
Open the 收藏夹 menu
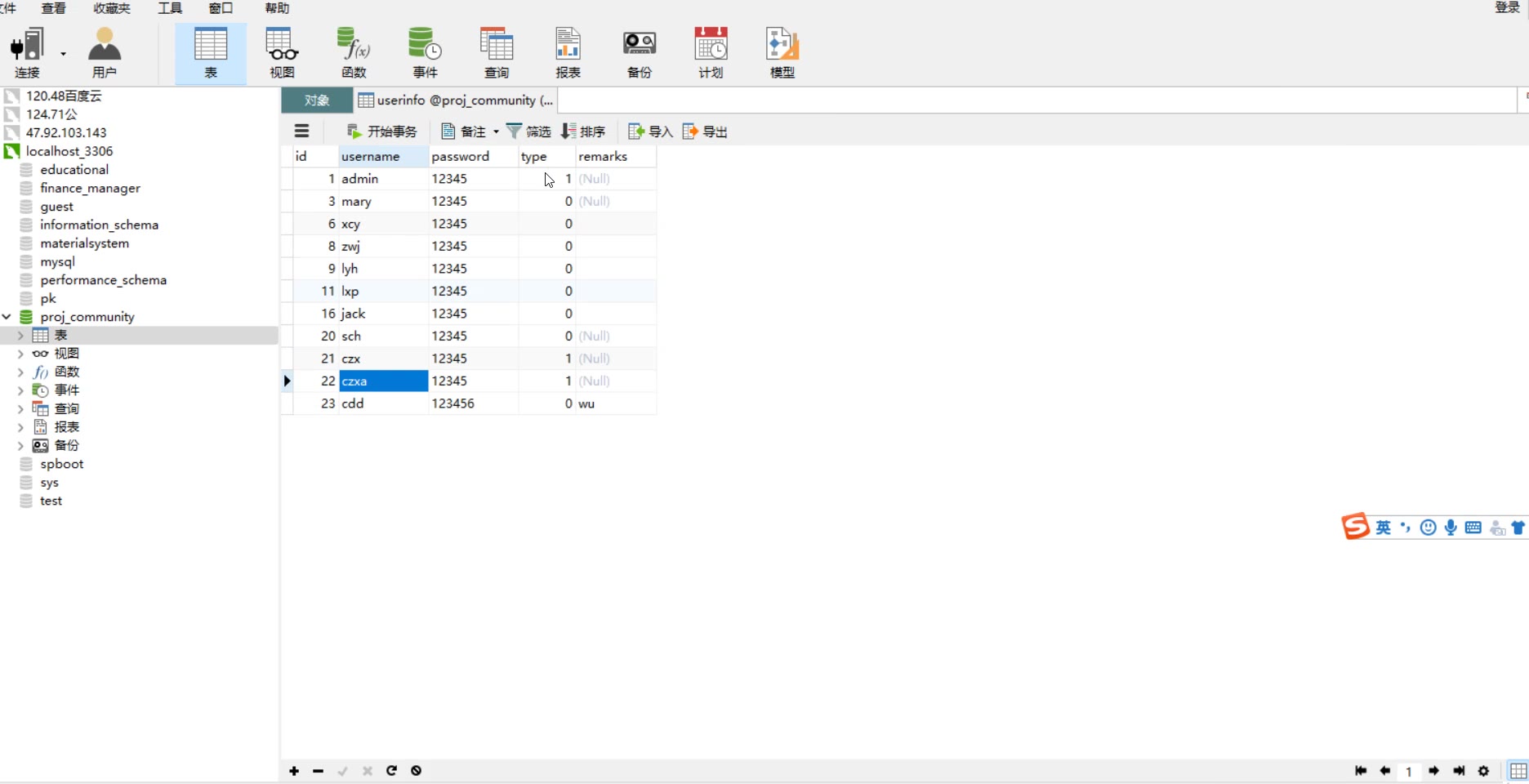[x=112, y=8]
